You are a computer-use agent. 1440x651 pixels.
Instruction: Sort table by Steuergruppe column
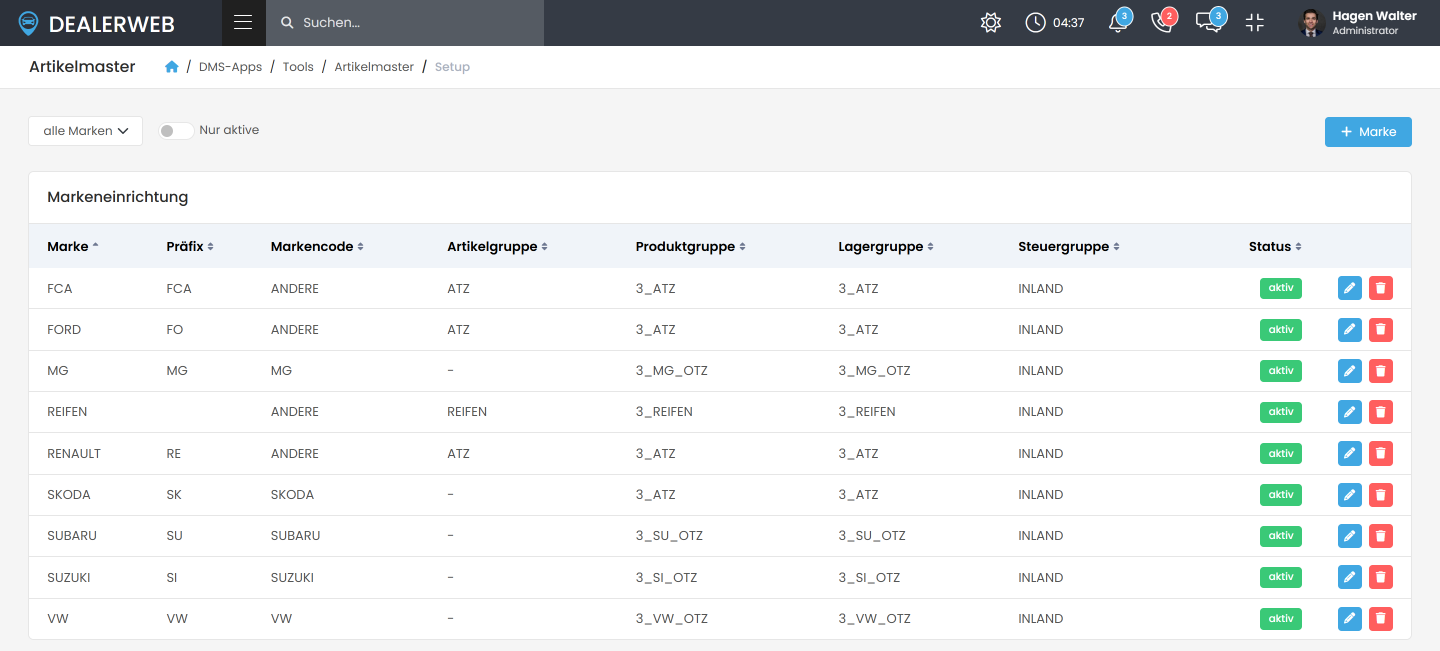1069,247
